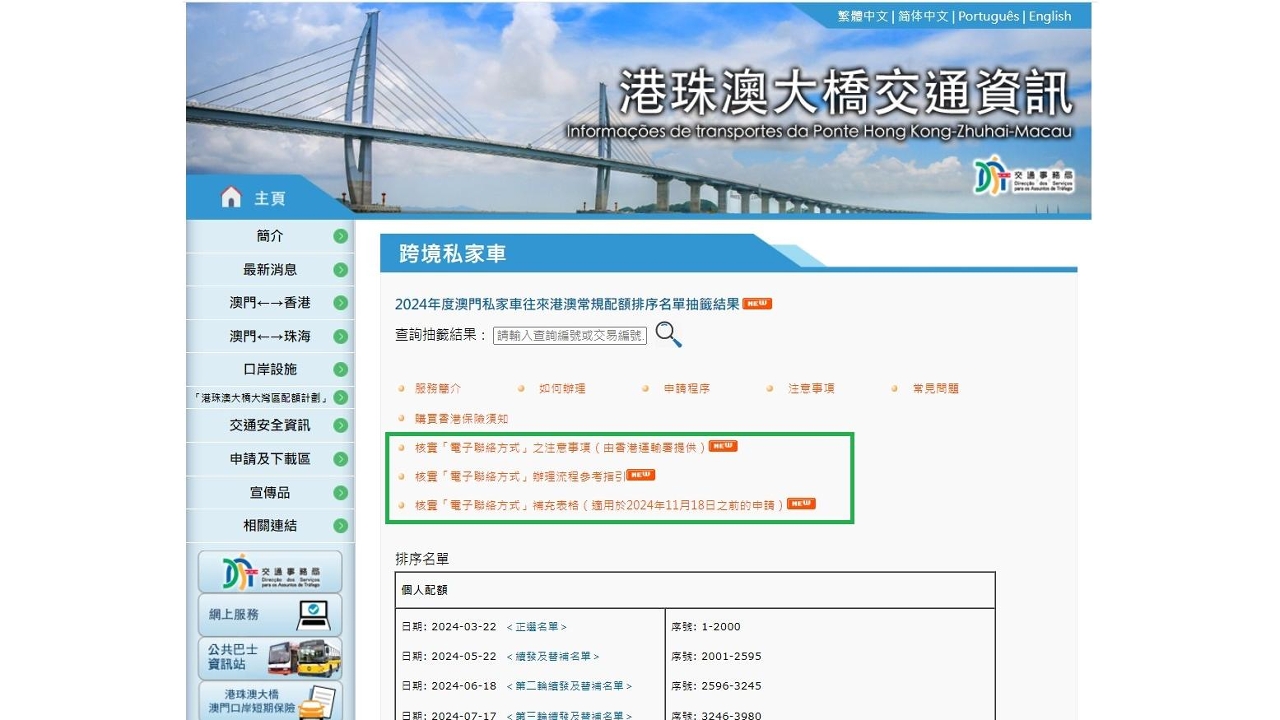Open the 購買香港保險須知 link
The image size is (1280, 720).
pos(461,419)
